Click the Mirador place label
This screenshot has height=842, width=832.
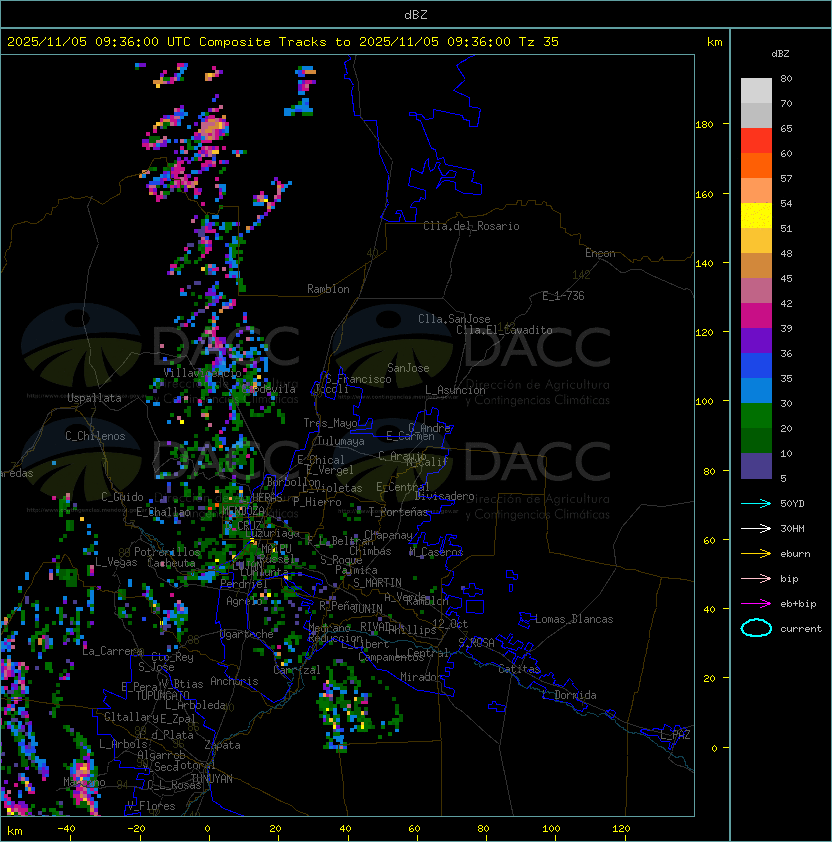[421, 677]
